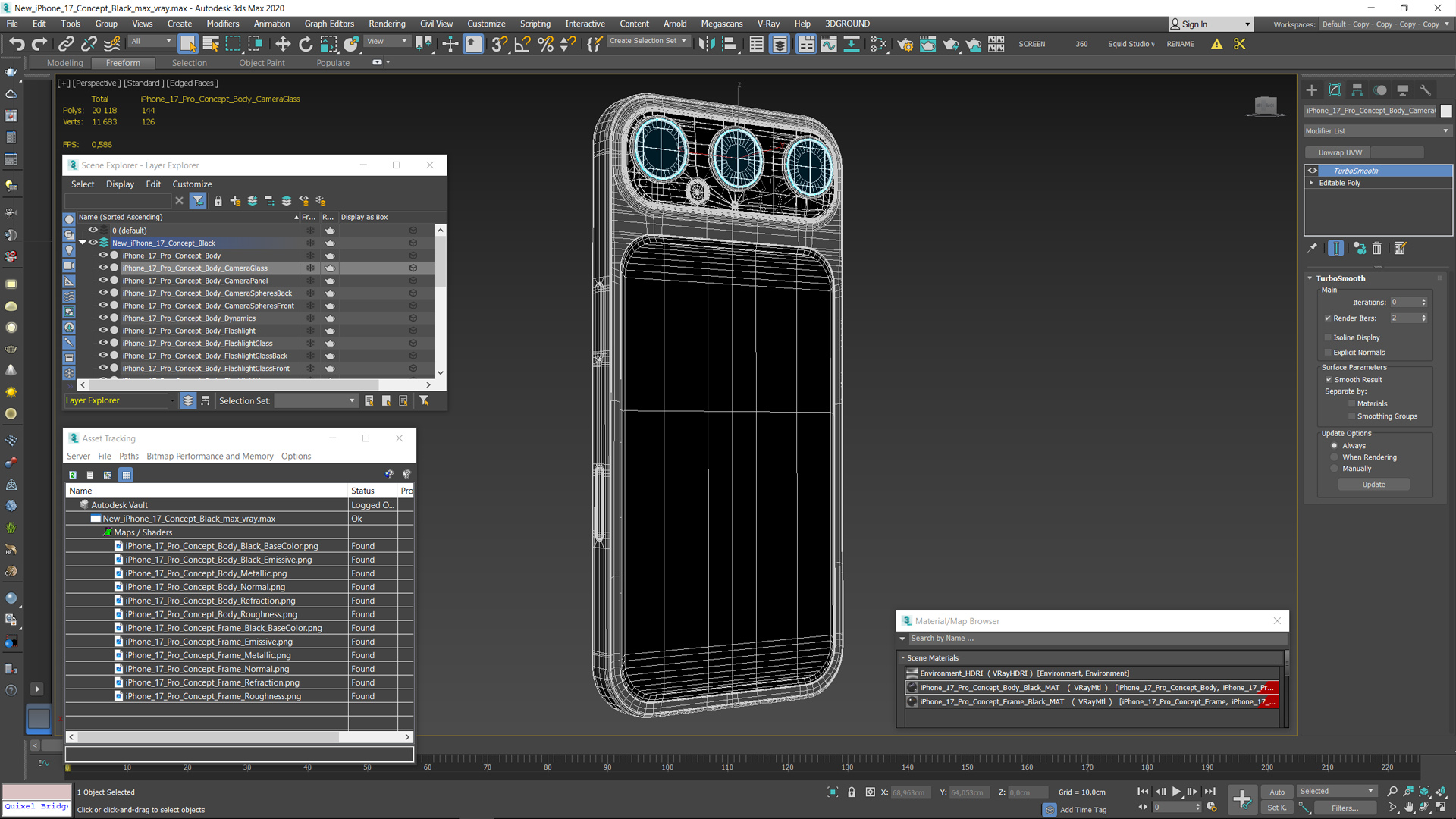The width and height of the screenshot is (1456, 819).
Task: Uncheck the Render Iters checkbox
Action: [x=1328, y=318]
